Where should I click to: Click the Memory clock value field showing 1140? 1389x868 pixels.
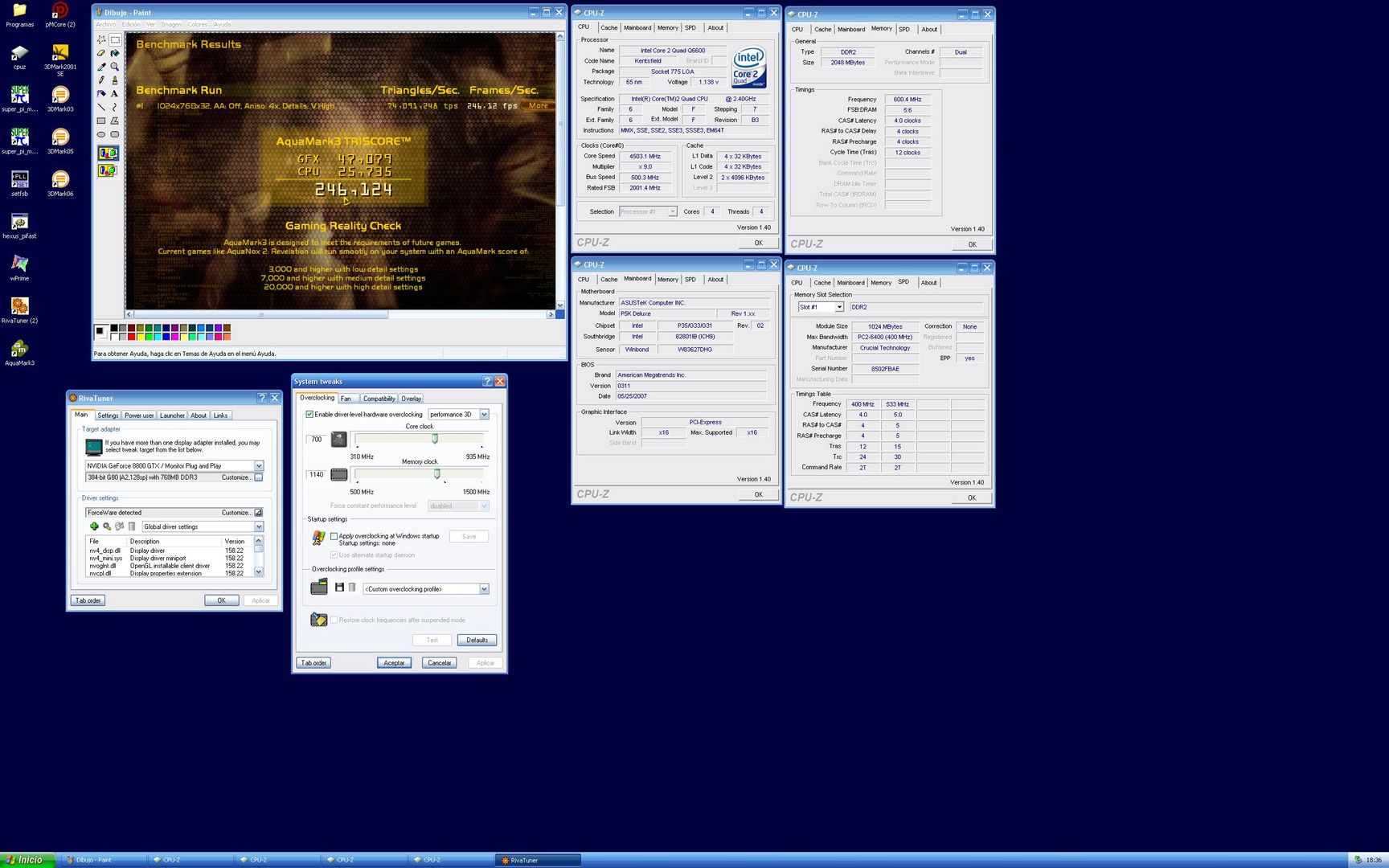coord(316,475)
